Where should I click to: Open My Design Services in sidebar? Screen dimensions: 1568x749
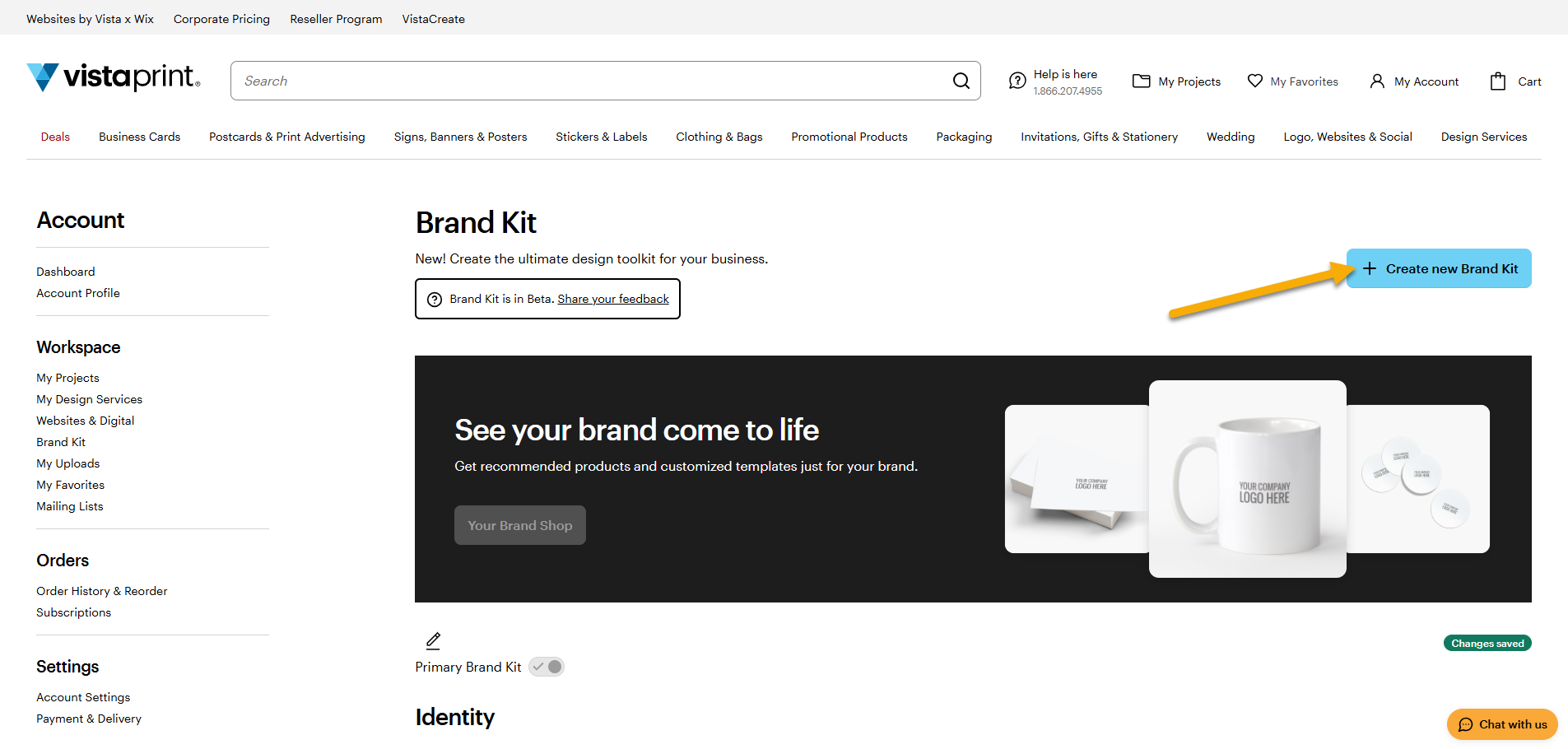89,399
